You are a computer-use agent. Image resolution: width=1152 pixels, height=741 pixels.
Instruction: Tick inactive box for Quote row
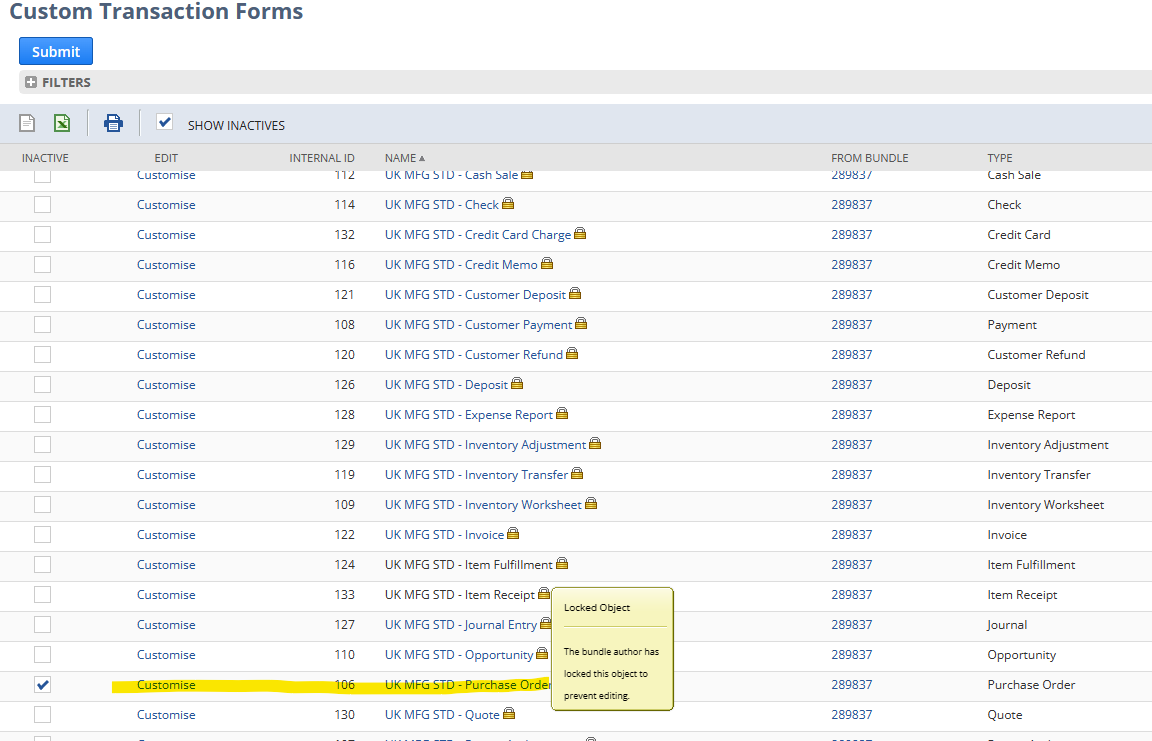43,715
